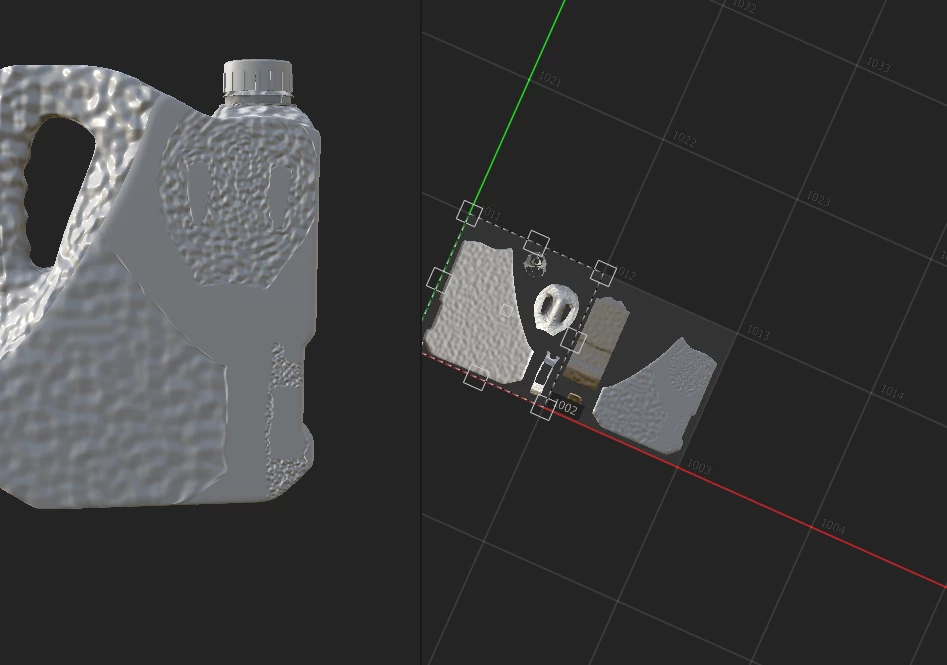Select the ring-shaped handle UV island
Image resolution: width=947 pixels, height=665 pixels.
pyautogui.click(x=556, y=308)
